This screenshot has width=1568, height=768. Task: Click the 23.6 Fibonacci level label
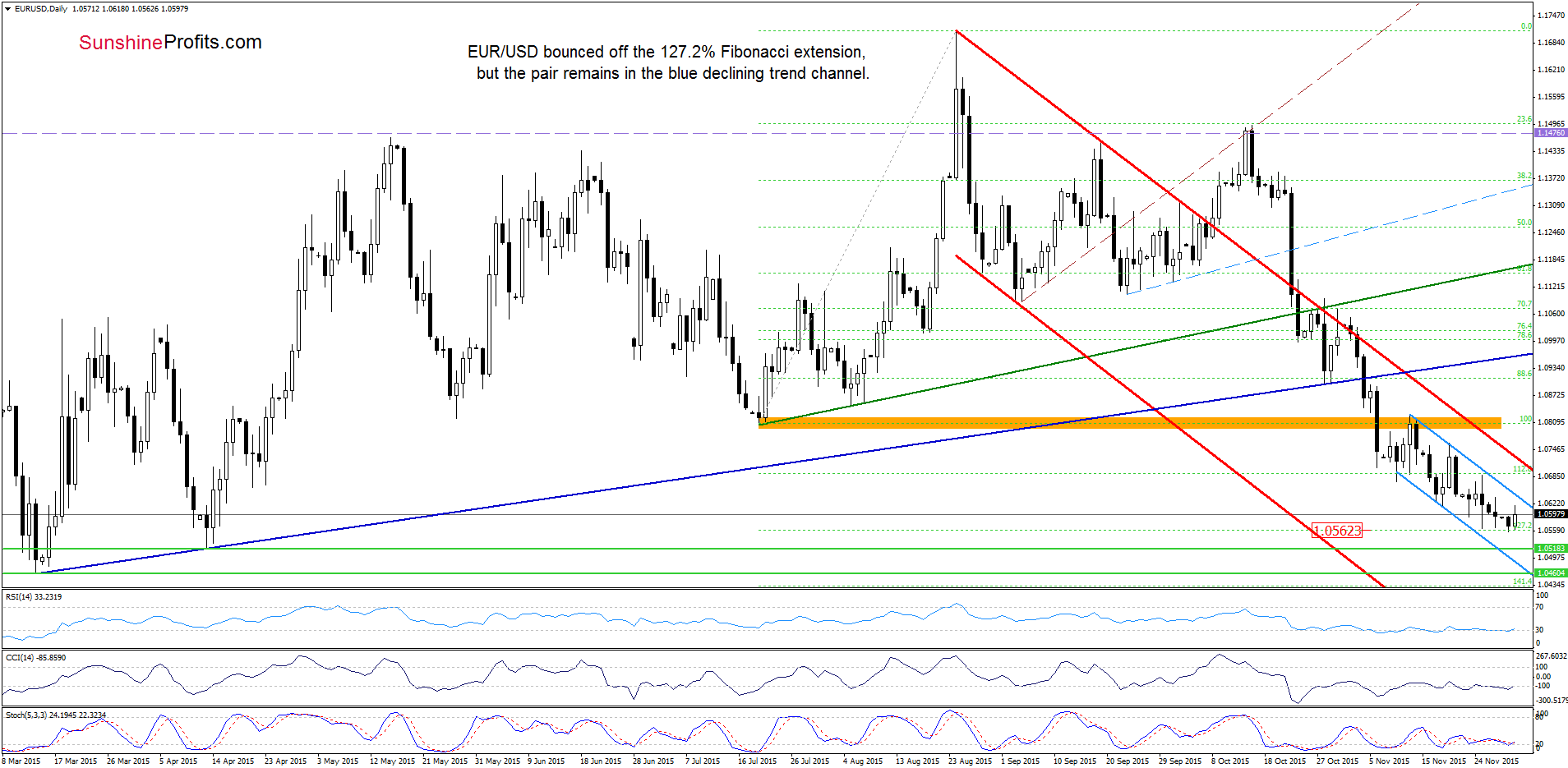click(x=1524, y=119)
